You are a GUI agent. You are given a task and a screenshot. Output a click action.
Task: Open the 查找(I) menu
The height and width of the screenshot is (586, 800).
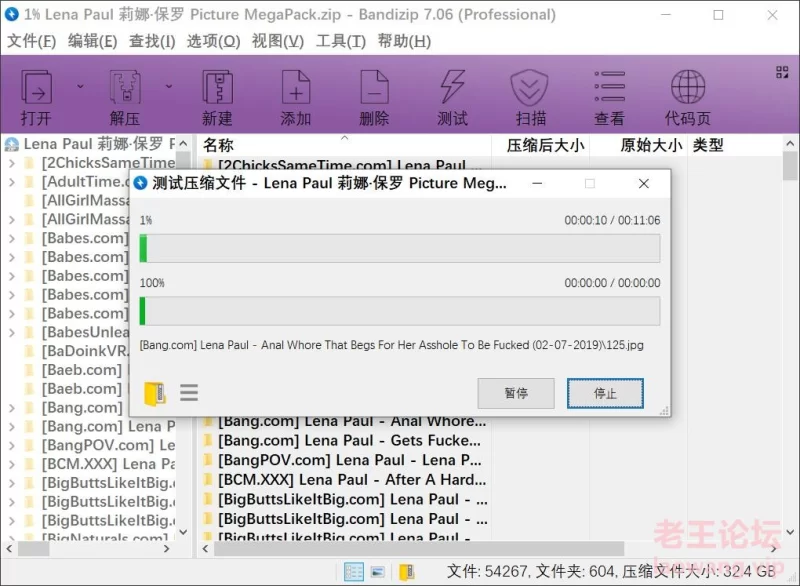(152, 41)
